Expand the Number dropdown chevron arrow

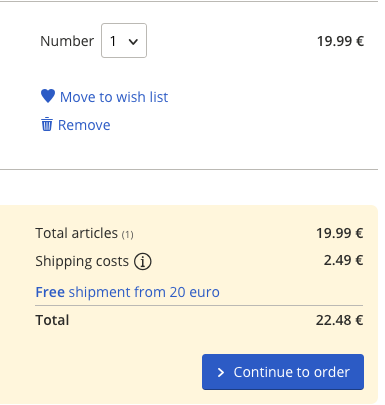133,42
